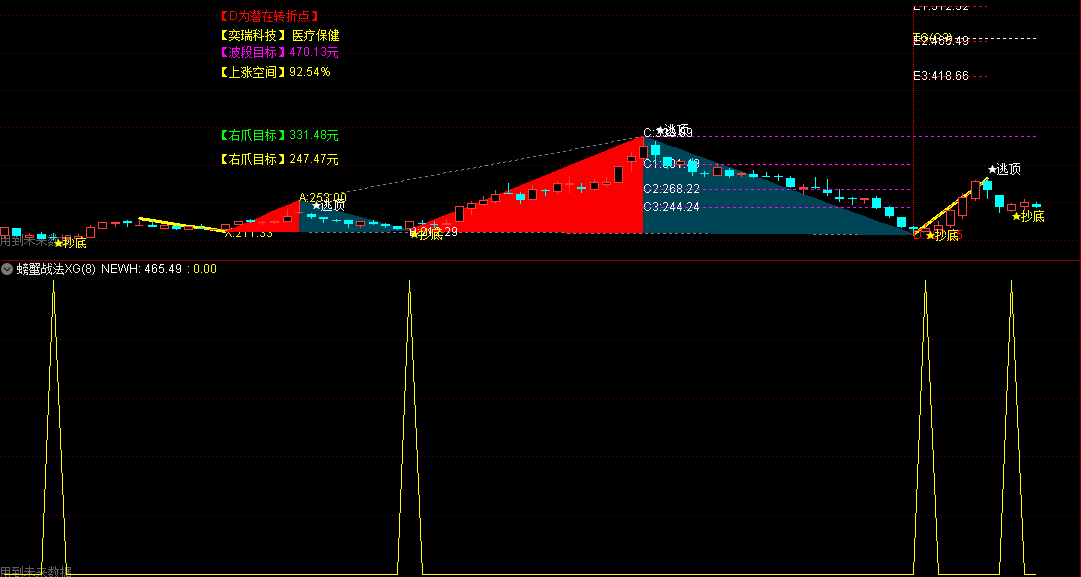The image size is (1081, 577).
Task: Select the C3:244.24 retracement level
Action: click(671, 206)
